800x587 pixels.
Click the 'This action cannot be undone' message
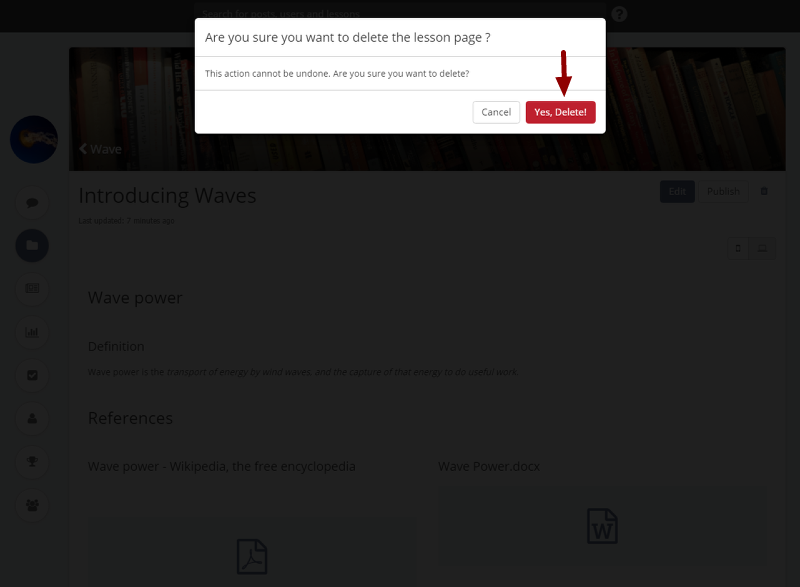(337, 73)
